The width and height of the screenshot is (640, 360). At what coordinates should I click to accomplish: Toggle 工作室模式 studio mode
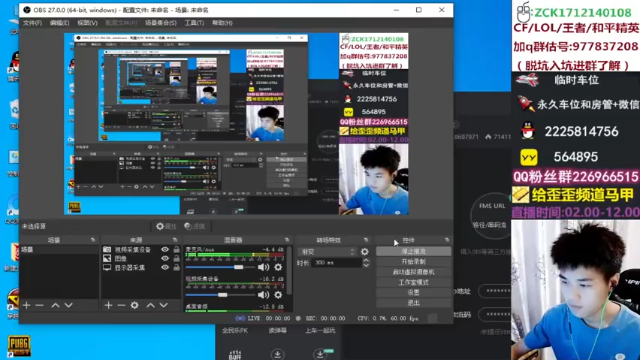click(413, 282)
